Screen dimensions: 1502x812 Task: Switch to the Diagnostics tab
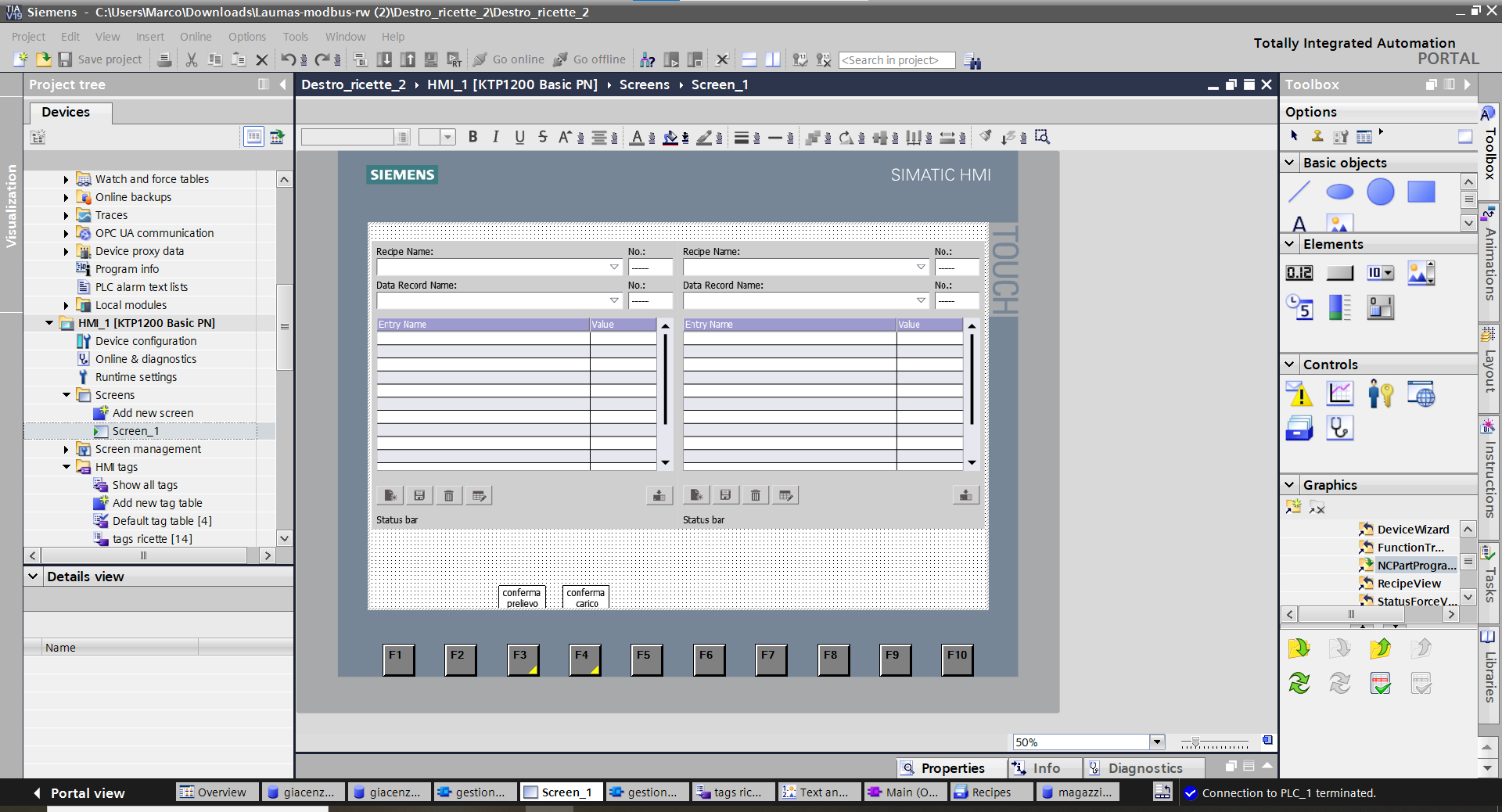pos(1144,768)
